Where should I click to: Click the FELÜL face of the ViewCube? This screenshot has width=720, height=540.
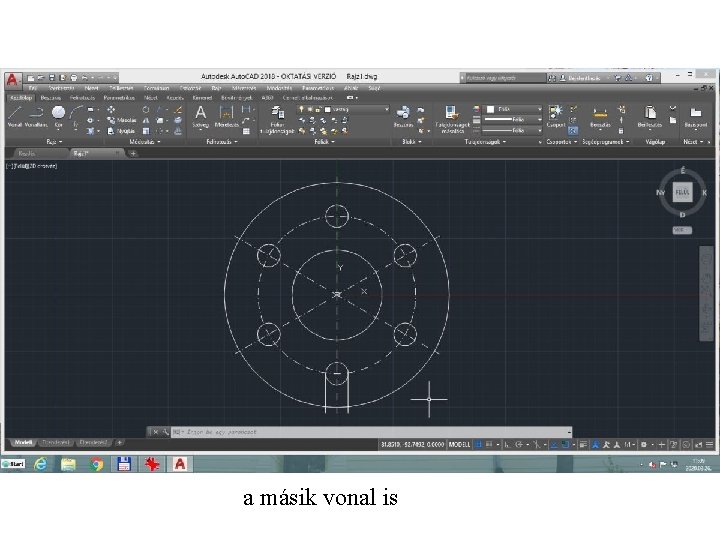point(682,192)
